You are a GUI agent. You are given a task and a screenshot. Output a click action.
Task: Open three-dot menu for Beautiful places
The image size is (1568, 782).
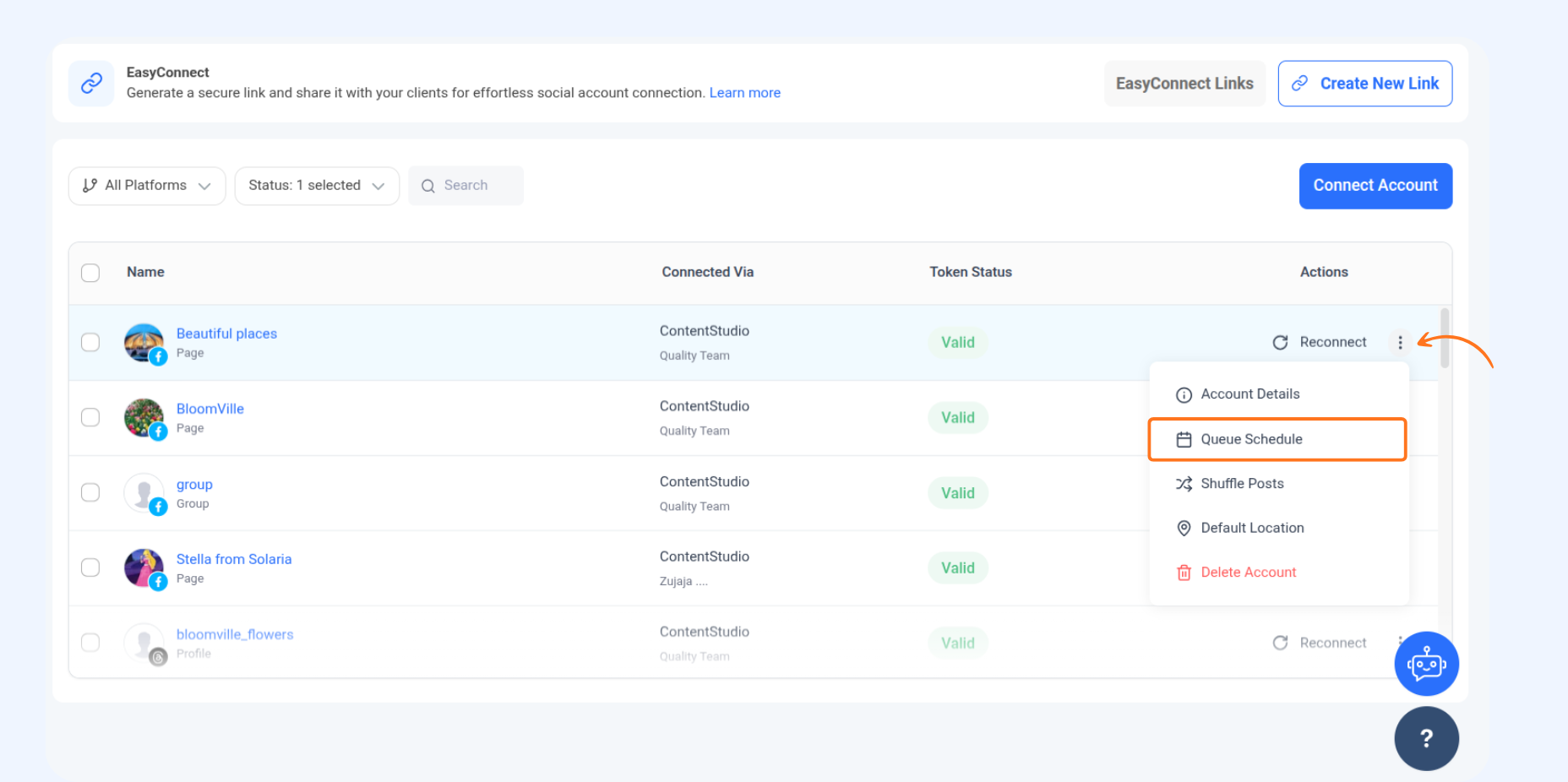[1400, 342]
